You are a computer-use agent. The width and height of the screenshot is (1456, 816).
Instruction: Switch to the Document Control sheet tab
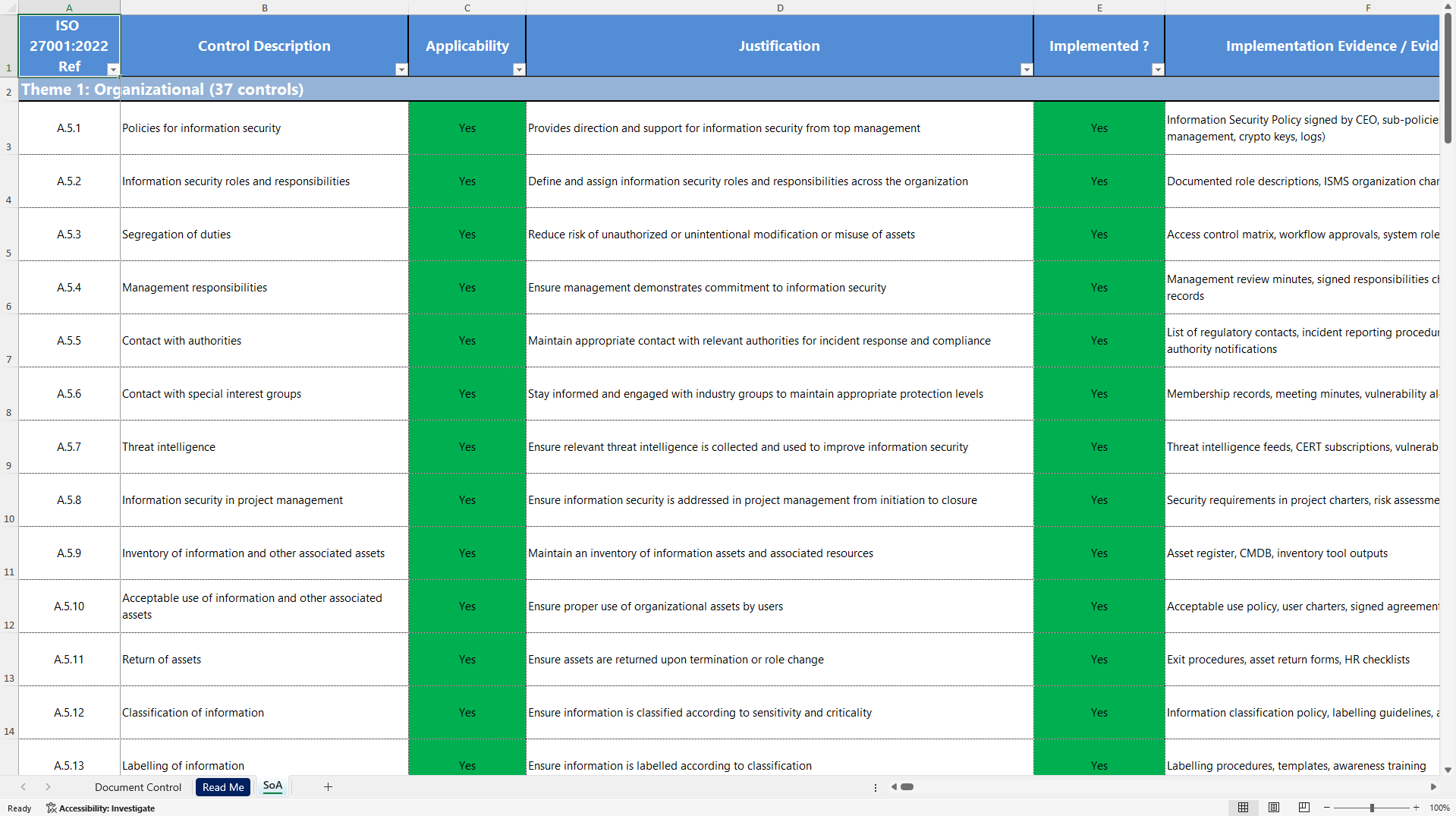click(138, 787)
